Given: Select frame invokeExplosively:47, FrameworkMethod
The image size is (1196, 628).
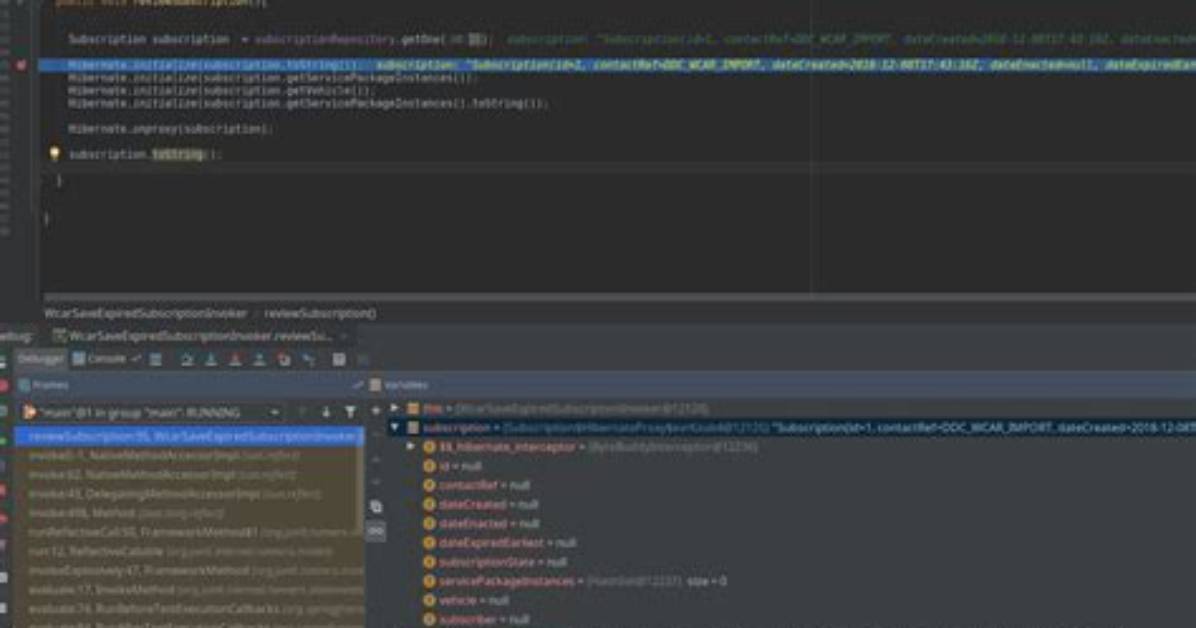Looking at the screenshot, I should point(188,571).
